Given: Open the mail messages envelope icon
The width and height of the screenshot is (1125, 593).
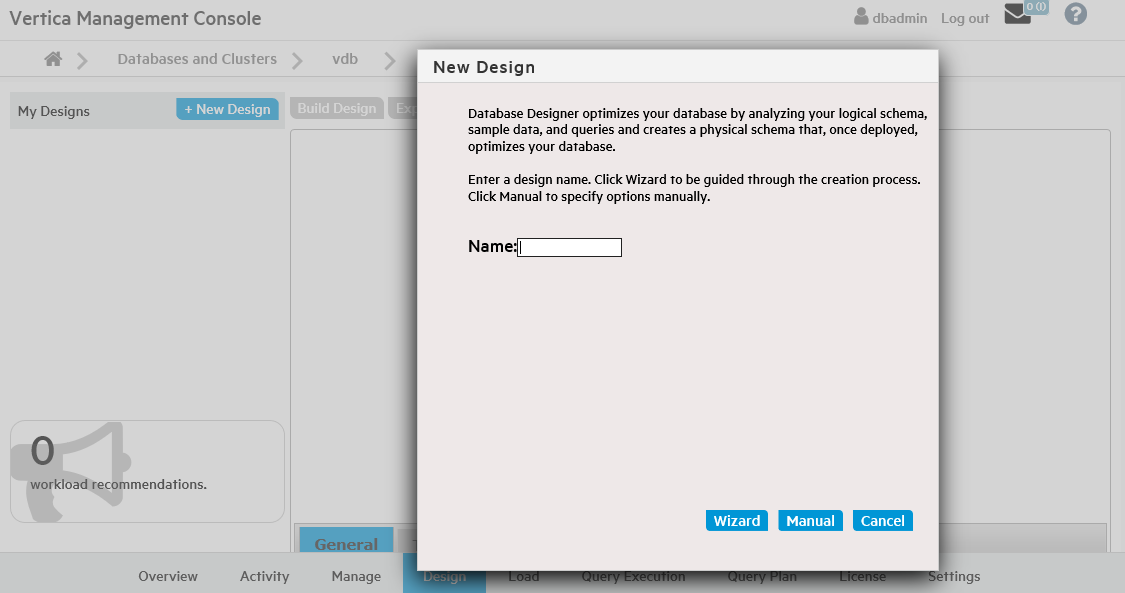Looking at the screenshot, I should click(1017, 15).
